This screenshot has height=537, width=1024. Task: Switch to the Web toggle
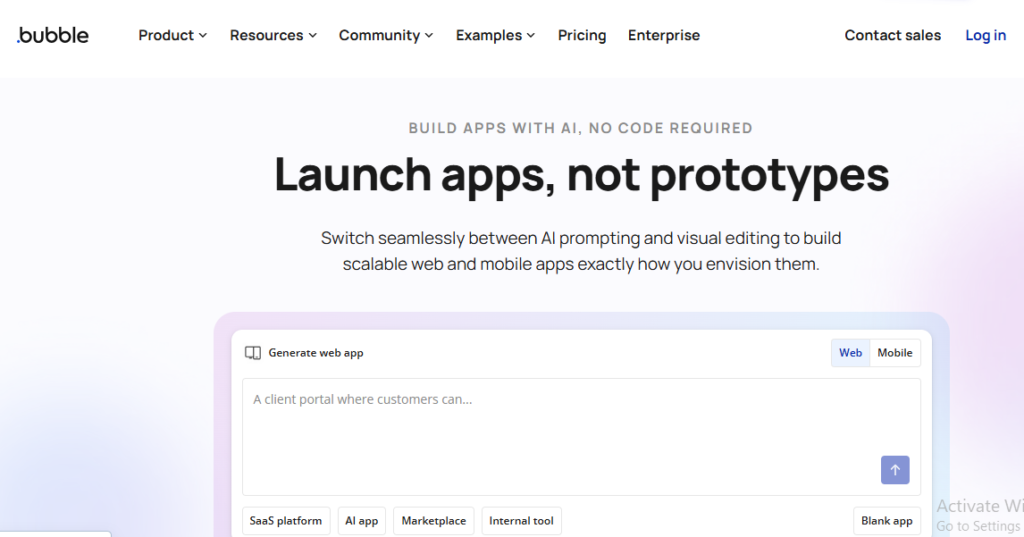pos(850,353)
